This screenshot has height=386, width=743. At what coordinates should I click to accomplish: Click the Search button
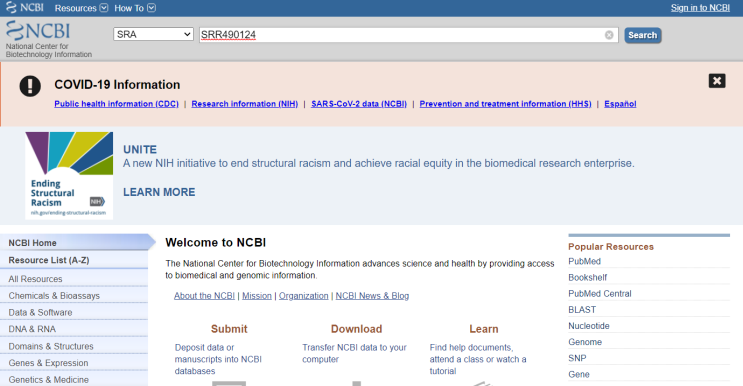pos(643,35)
